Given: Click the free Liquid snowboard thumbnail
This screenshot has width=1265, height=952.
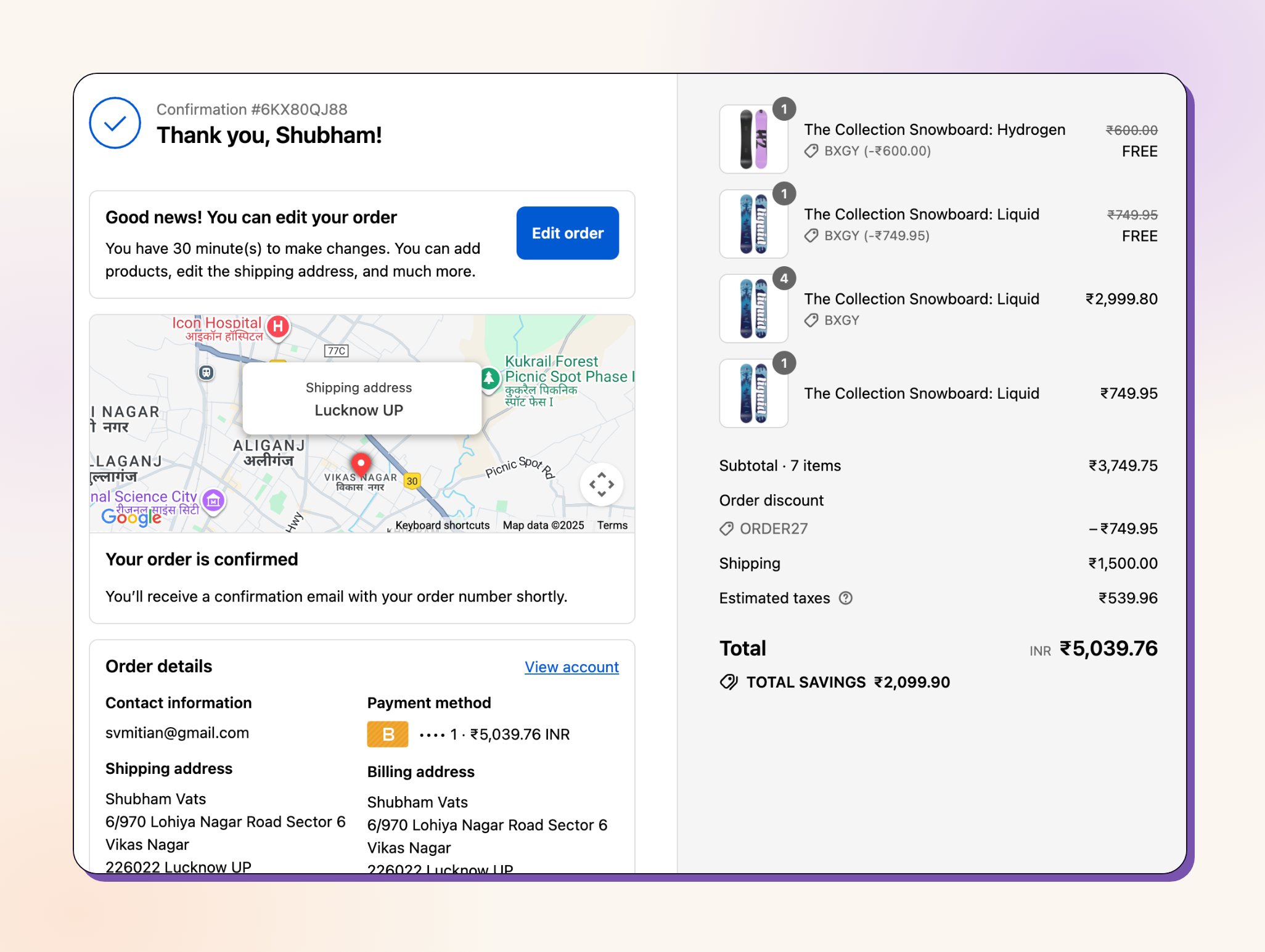Looking at the screenshot, I should [753, 224].
